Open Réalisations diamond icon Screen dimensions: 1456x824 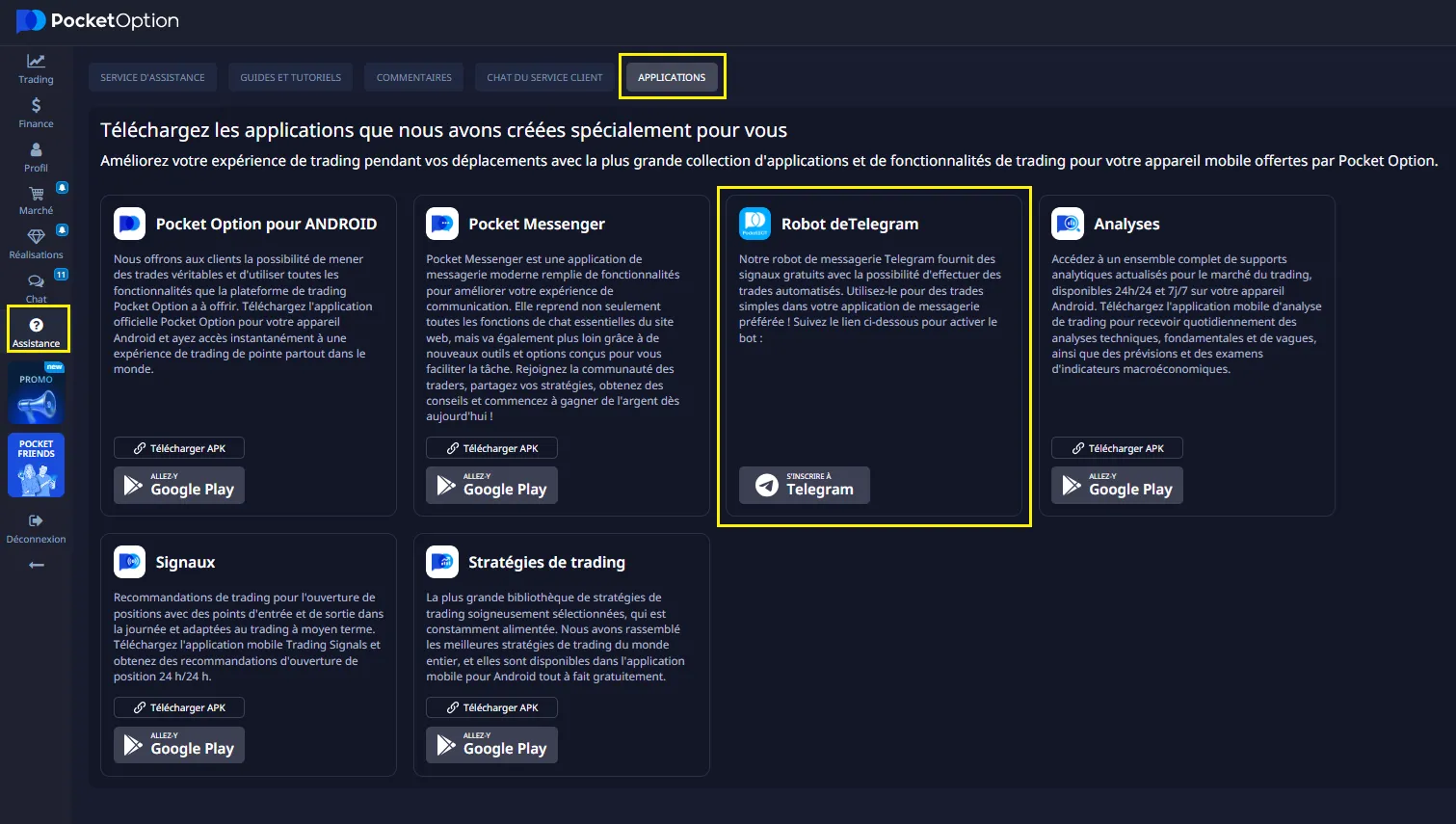pyautogui.click(x=36, y=237)
